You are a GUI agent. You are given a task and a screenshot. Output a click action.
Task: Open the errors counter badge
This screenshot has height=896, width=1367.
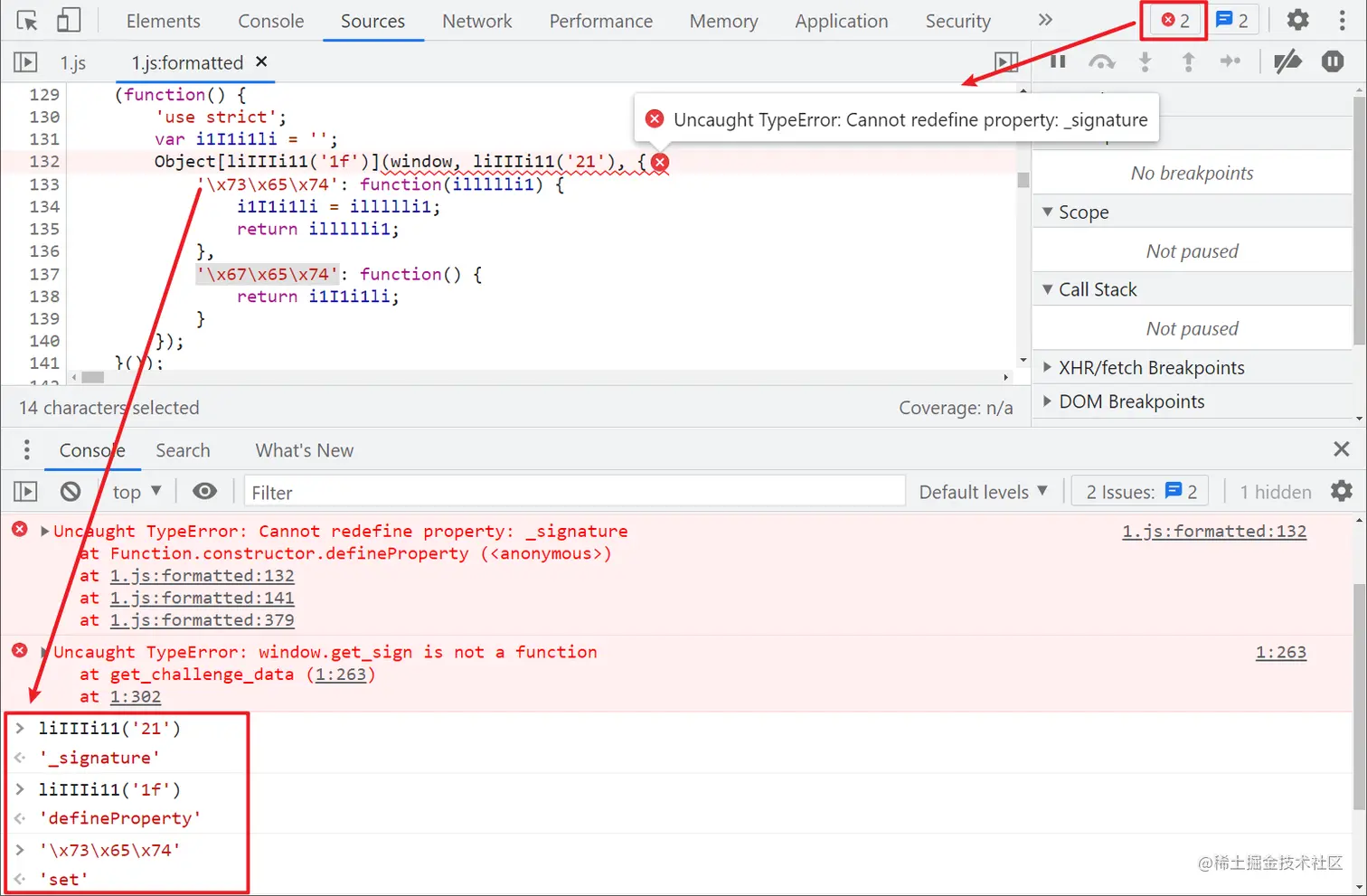pyautogui.click(x=1174, y=20)
